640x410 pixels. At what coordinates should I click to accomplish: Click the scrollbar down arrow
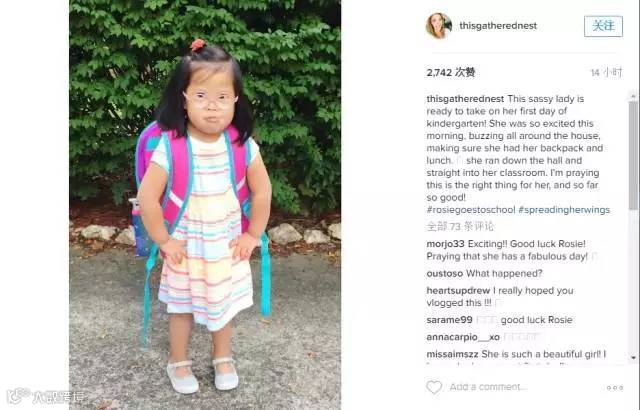point(633,357)
